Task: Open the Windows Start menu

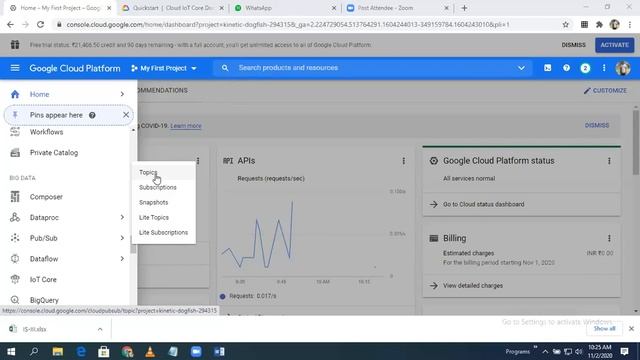Action: [x=11, y=351]
